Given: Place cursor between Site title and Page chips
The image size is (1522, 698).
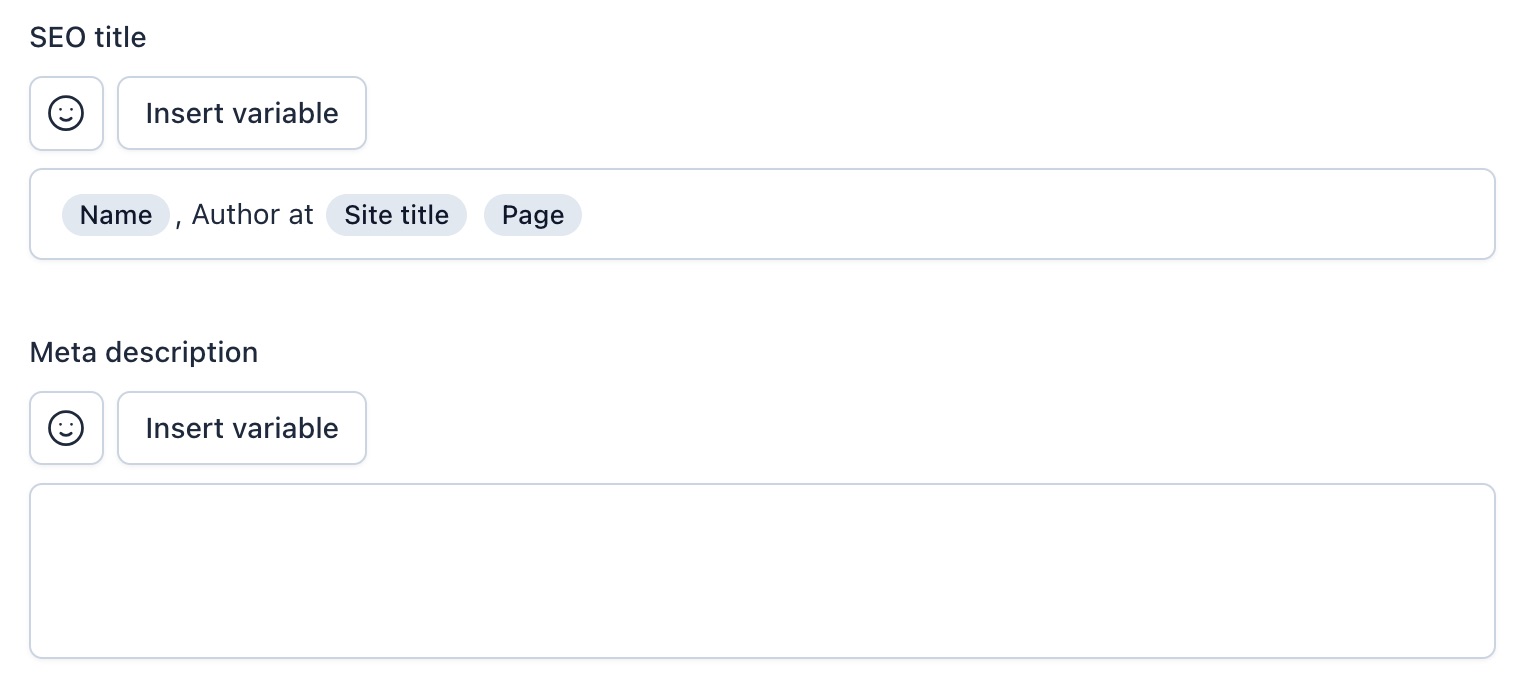Looking at the screenshot, I should (x=476, y=215).
